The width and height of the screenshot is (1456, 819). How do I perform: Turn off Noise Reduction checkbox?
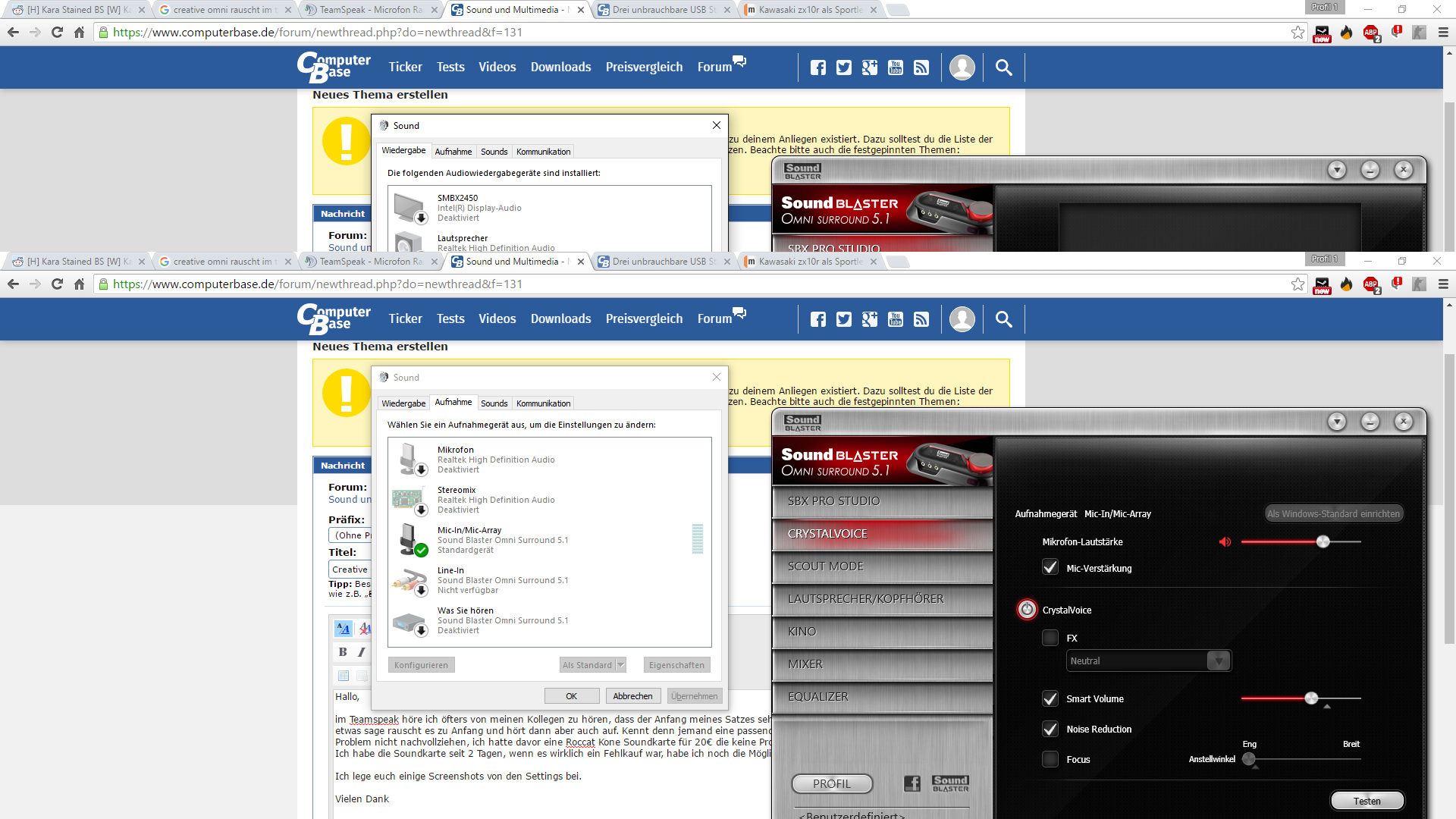click(1050, 729)
